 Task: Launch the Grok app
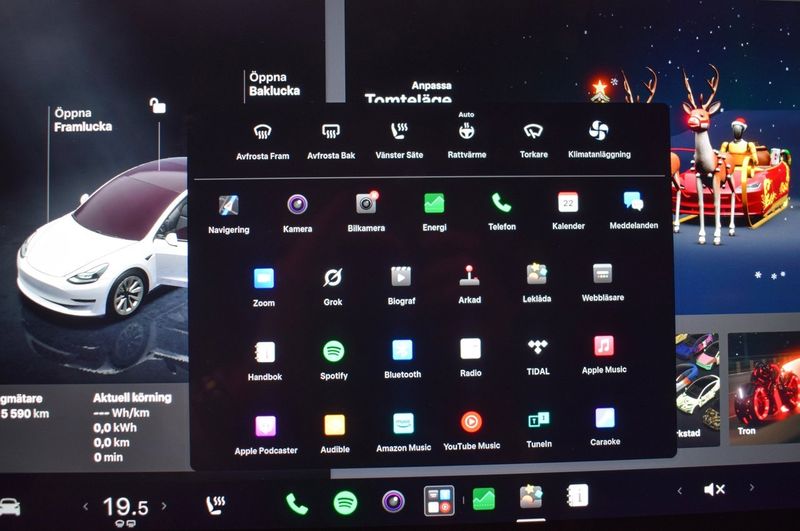pos(333,286)
